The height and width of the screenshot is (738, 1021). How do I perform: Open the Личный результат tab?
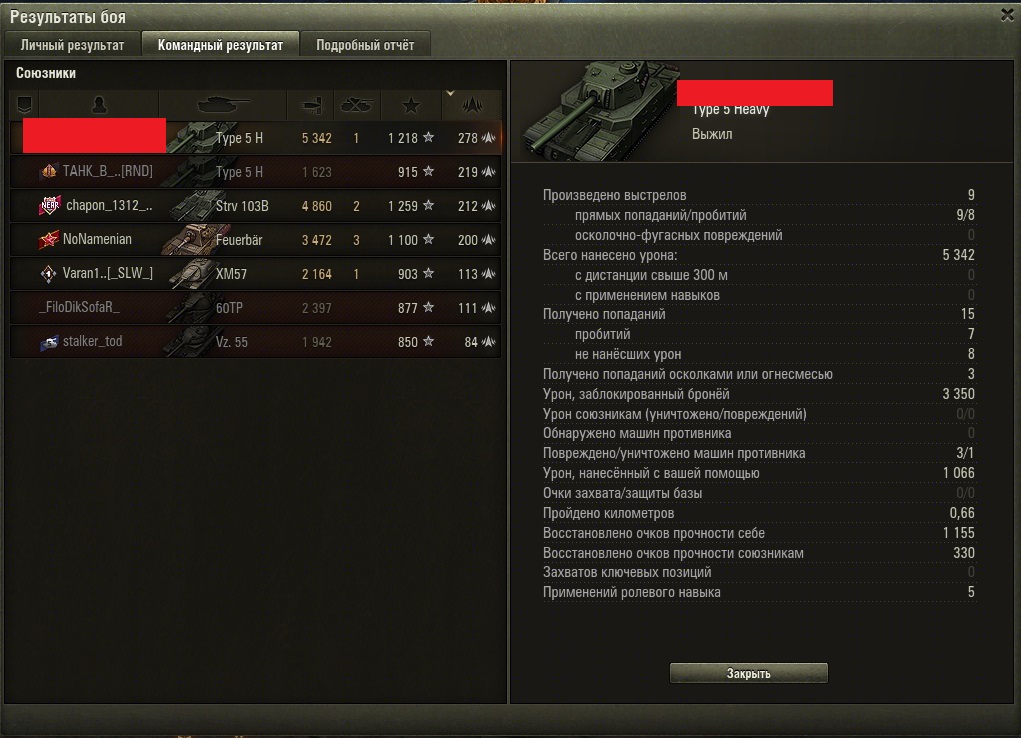(72, 45)
